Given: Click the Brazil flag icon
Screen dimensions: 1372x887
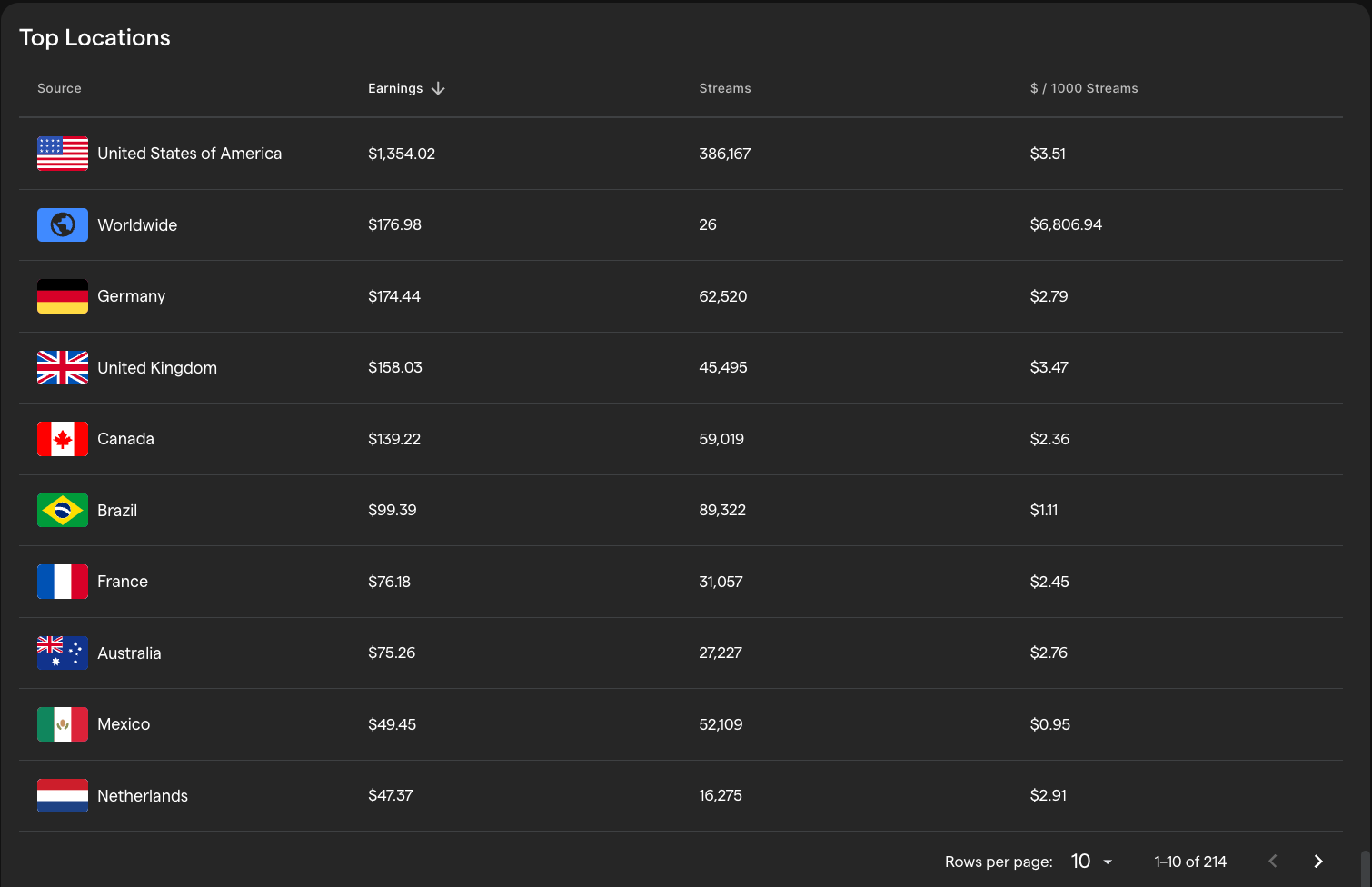Looking at the screenshot, I should pyautogui.click(x=63, y=510).
